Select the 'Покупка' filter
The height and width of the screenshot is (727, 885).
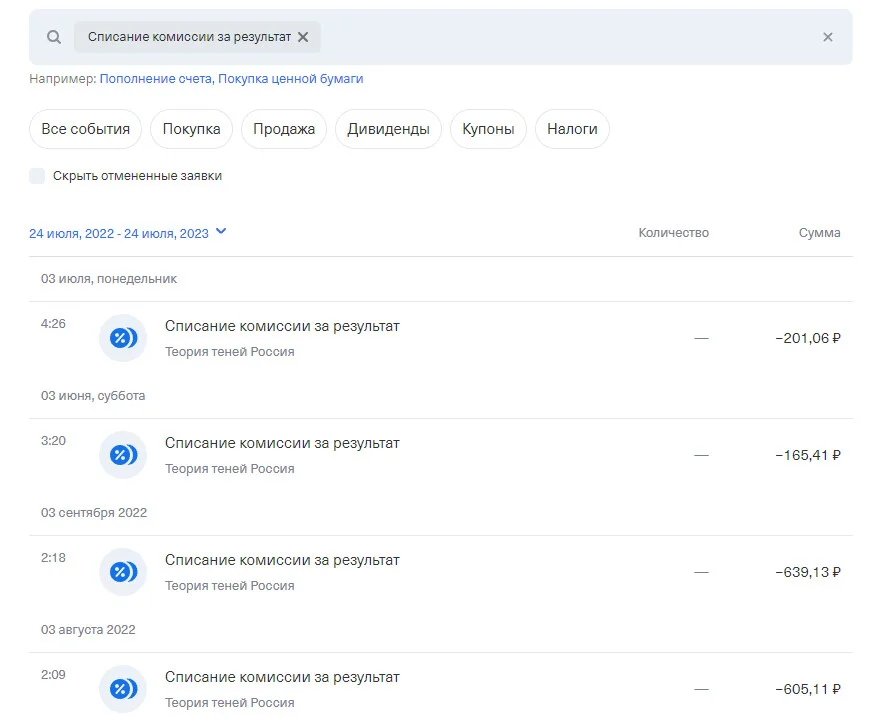(191, 129)
